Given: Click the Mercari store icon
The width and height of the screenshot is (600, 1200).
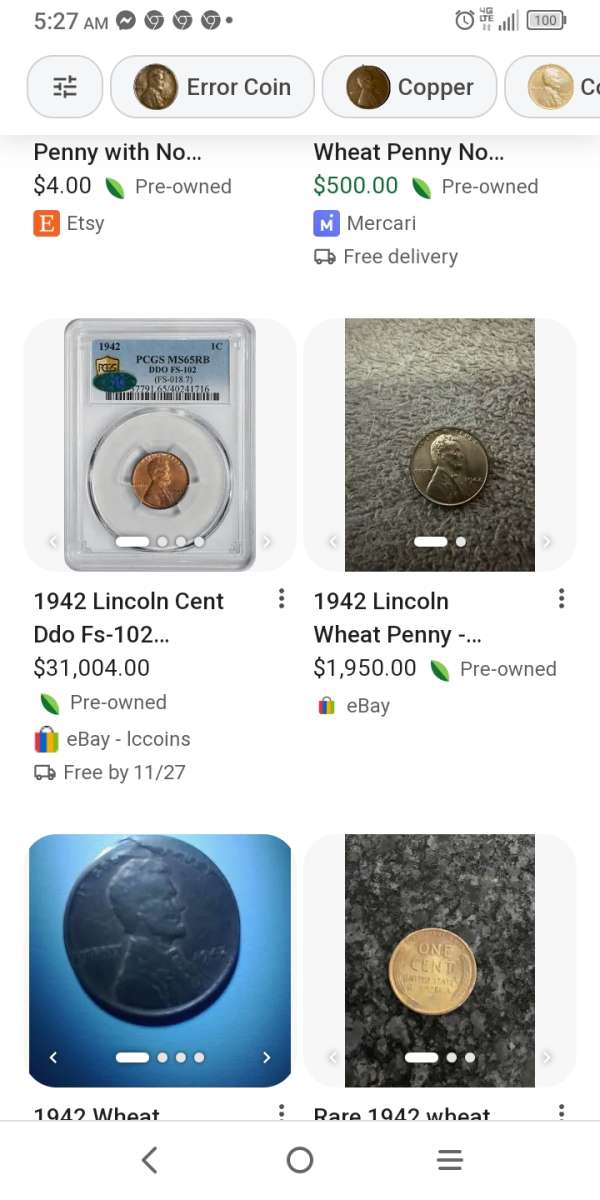Looking at the screenshot, I should click(x=327, y=223).
